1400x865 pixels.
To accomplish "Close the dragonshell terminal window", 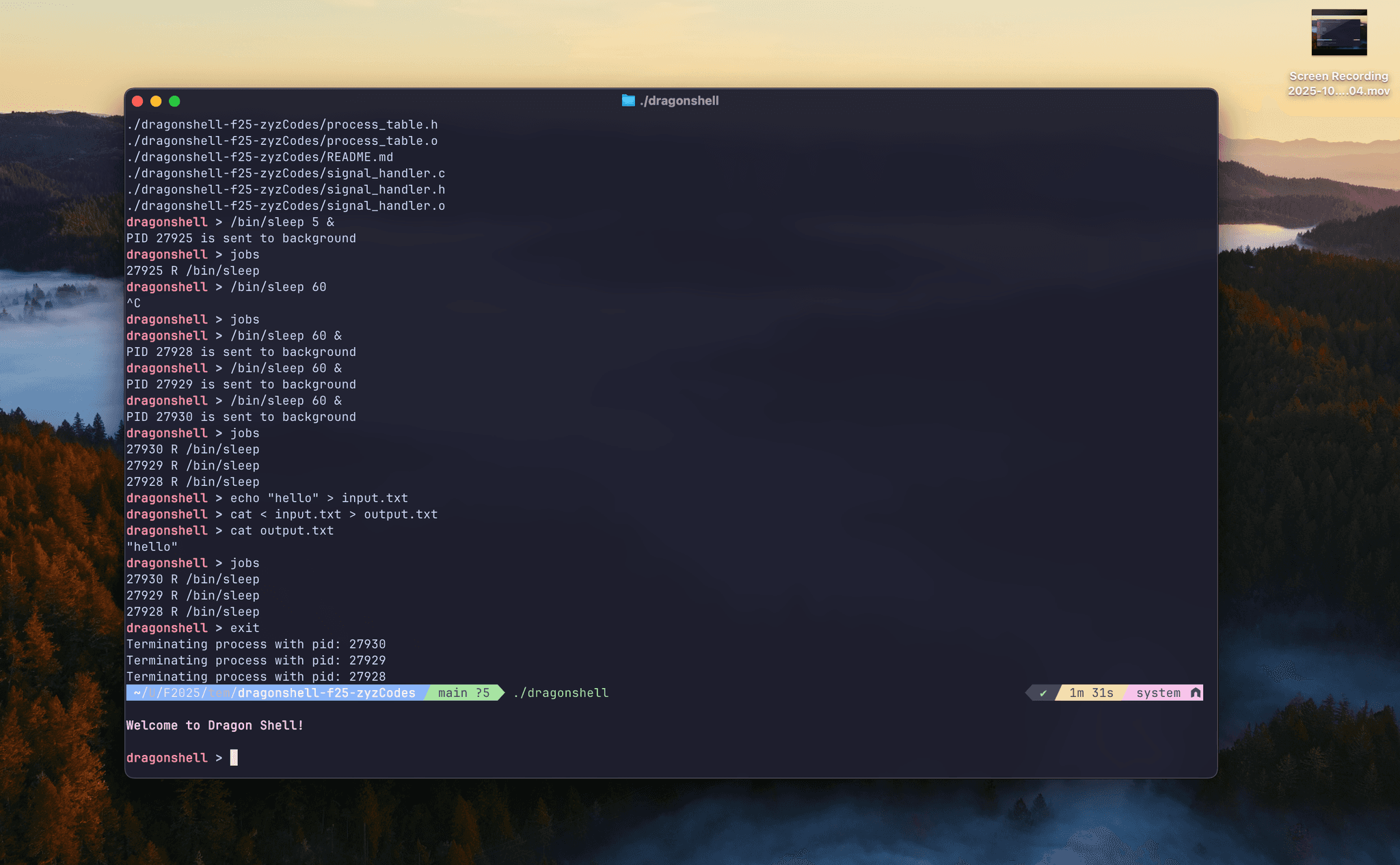I will pyautogui.click(x=137, y=101).
